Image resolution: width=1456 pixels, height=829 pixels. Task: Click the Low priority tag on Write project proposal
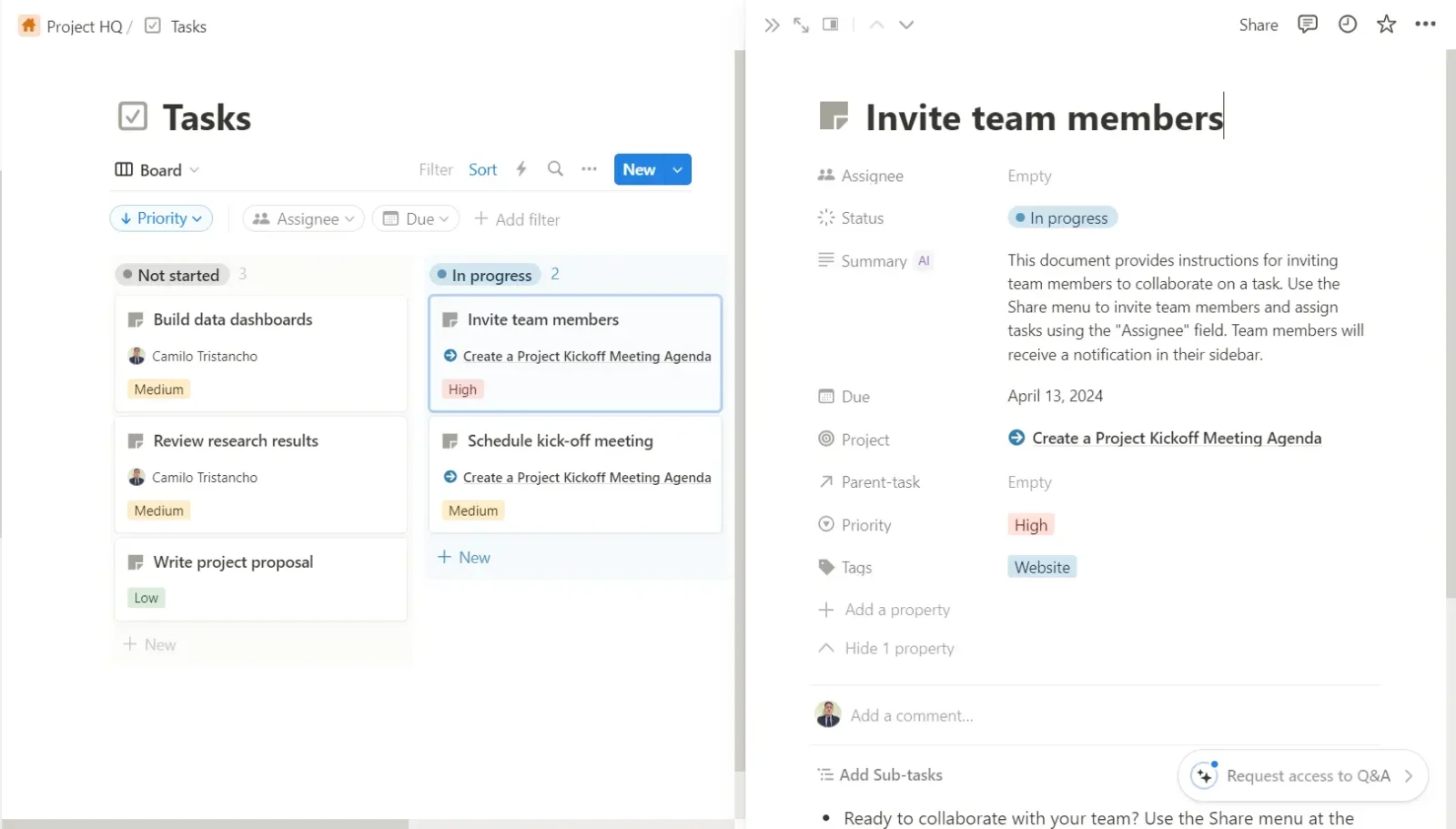click(146, 598)
